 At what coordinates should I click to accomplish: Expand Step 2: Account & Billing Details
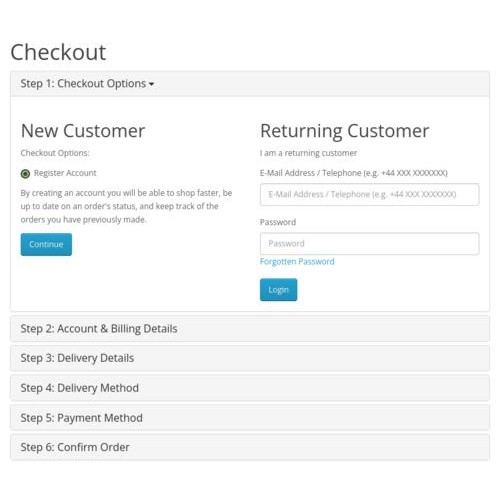pyautogui.click(x=250, y=329)
